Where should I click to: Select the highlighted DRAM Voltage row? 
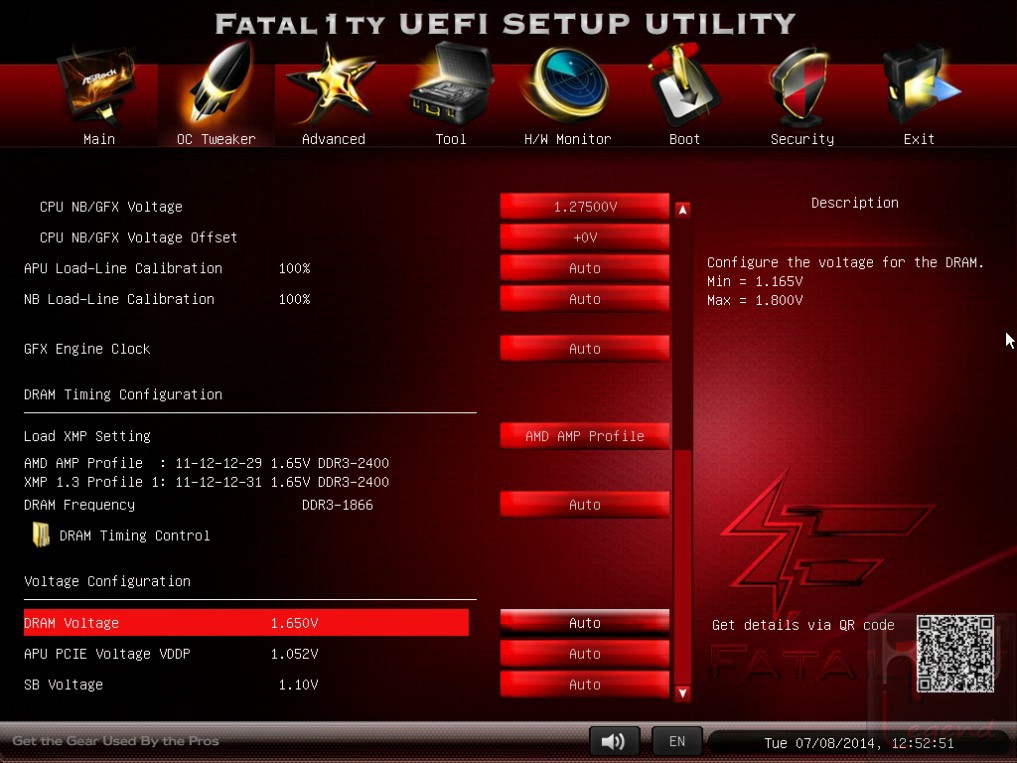click(x=246, y=623)
